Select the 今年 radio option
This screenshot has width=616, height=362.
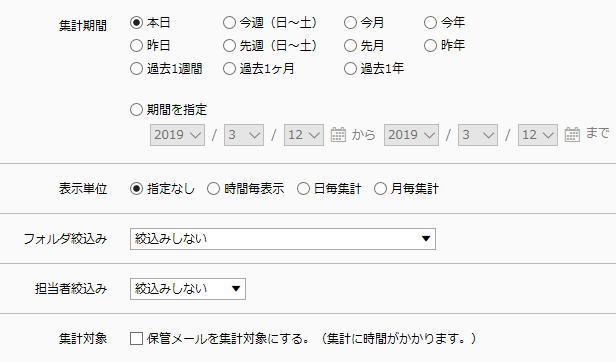tap(431, 22)
